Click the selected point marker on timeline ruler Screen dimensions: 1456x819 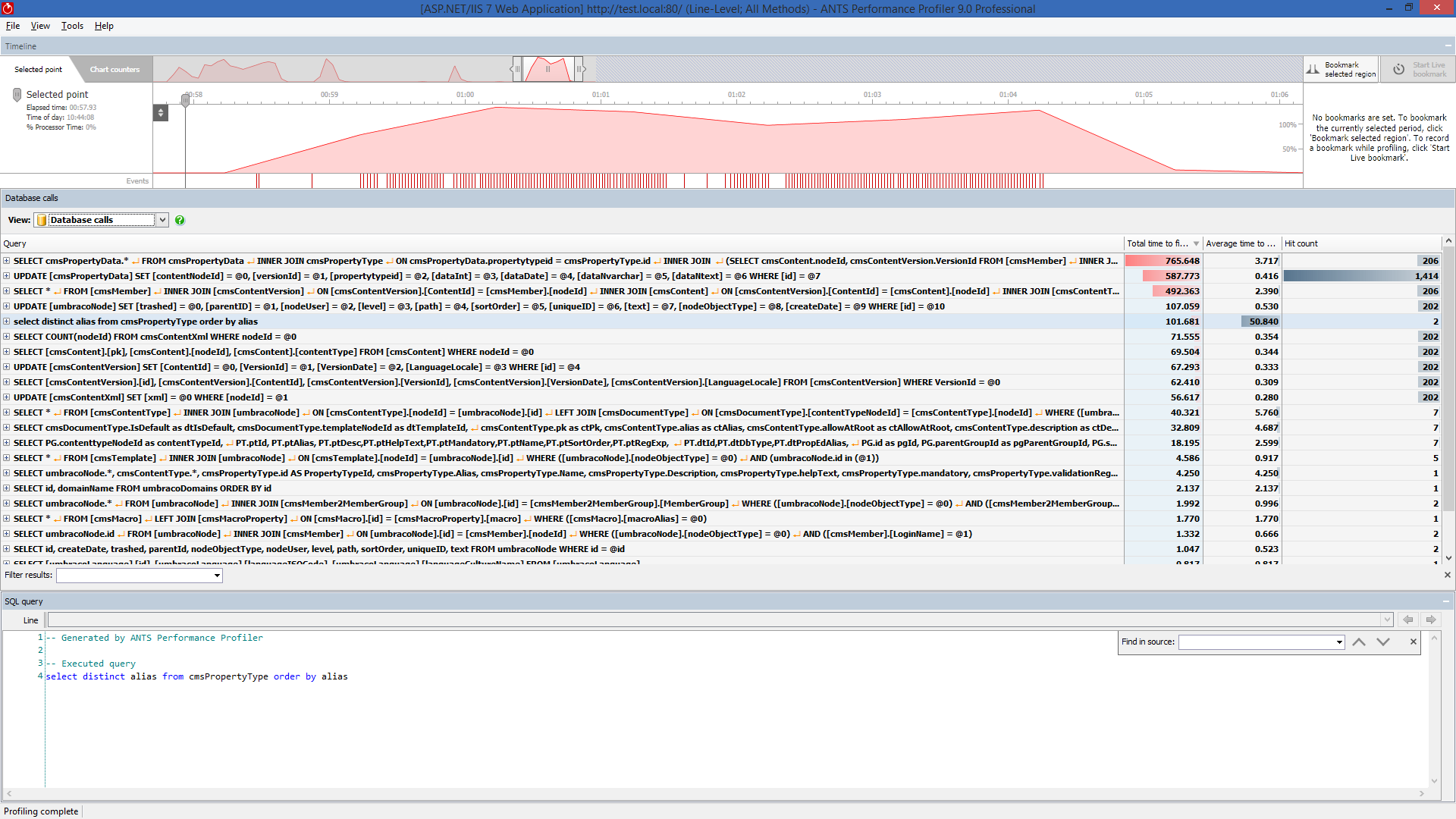185,99
